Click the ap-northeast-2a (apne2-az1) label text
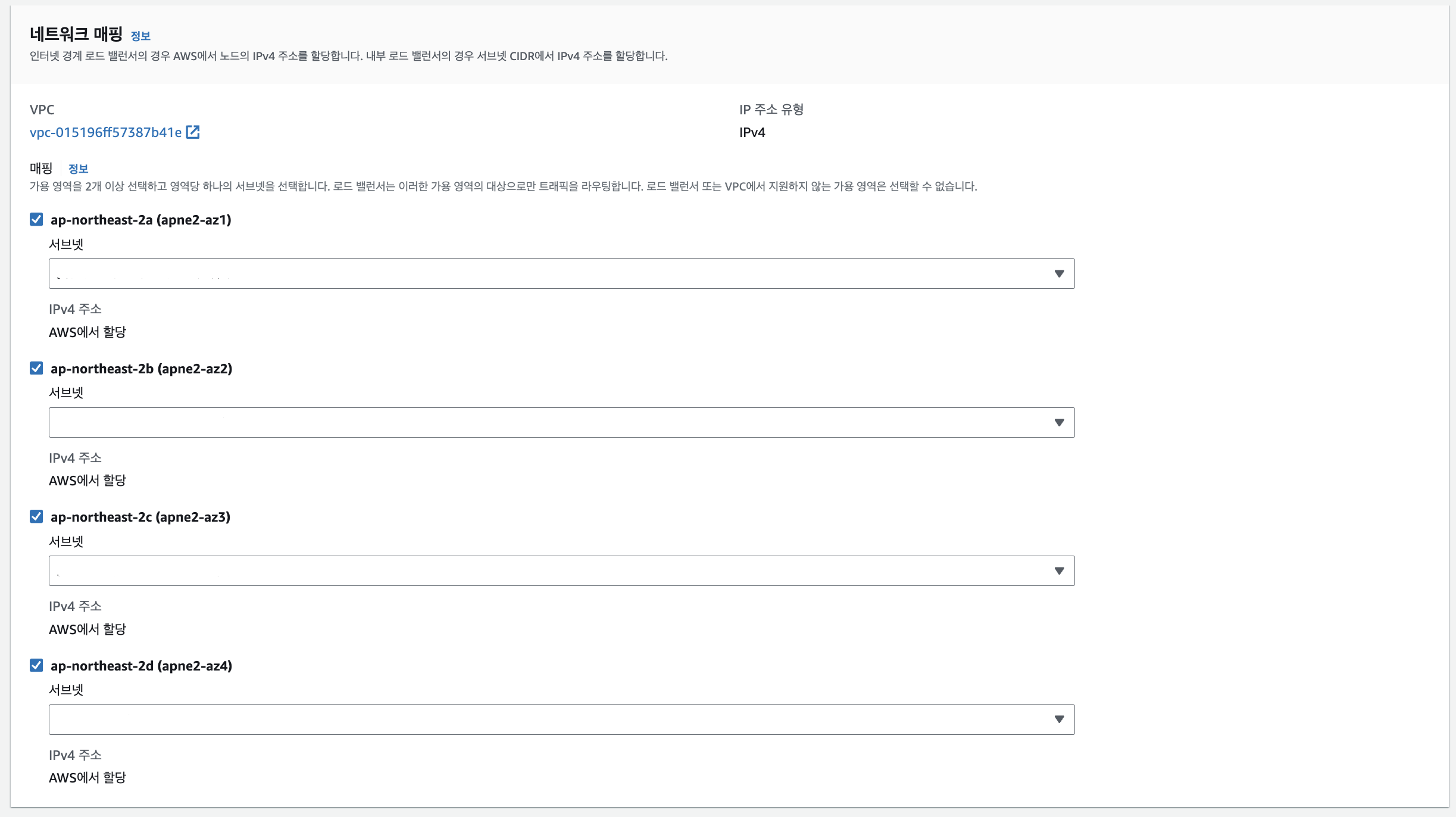 (141, 220)
